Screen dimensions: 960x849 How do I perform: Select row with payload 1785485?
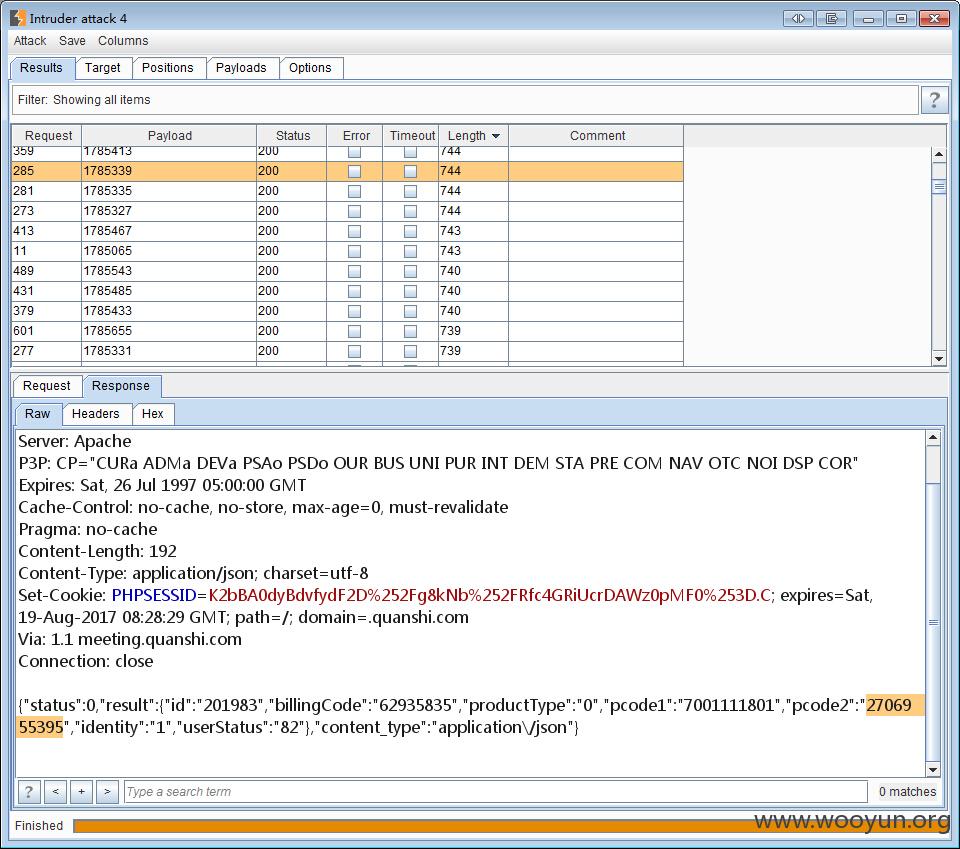[x=347, y=291]
